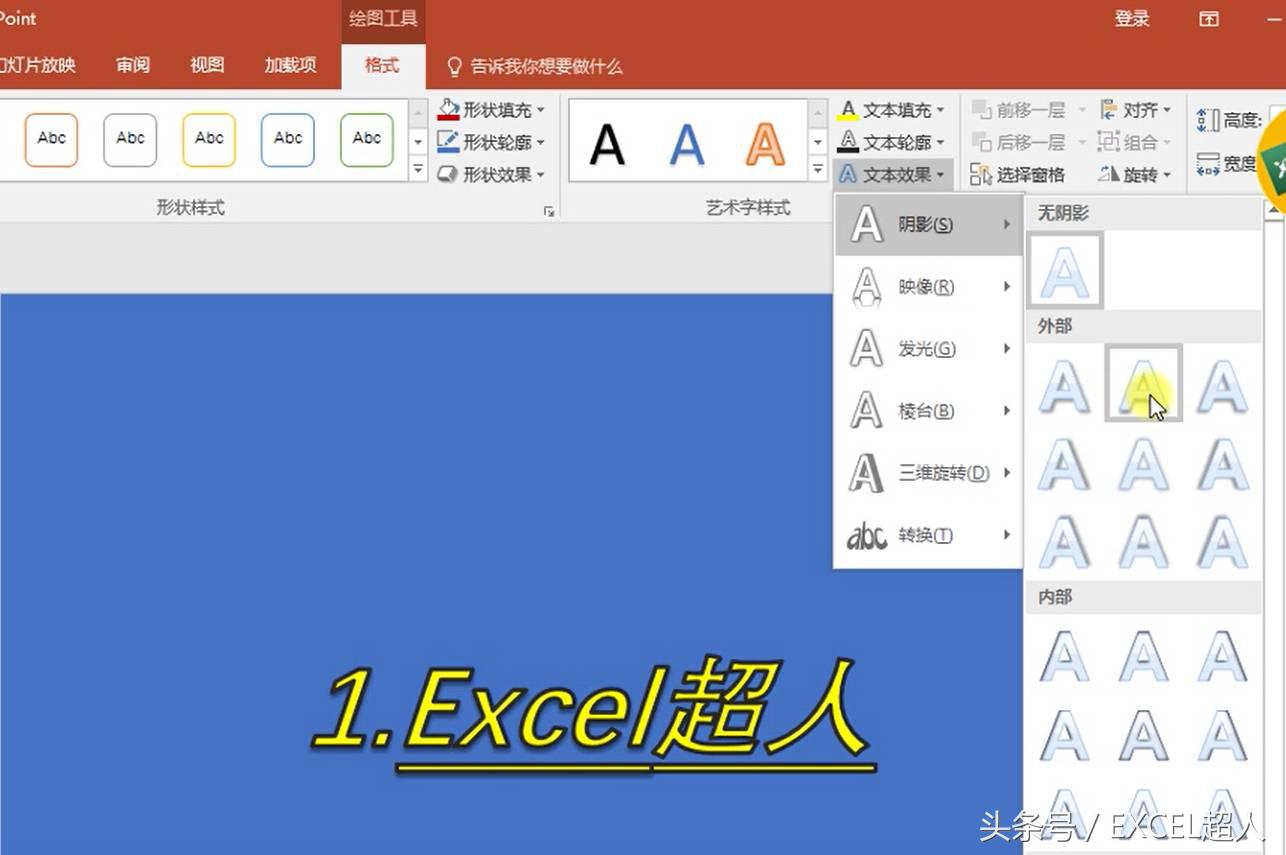This screenshot has height=855, width=1286.
Task: Switch to the 审阅 tab
Action: pyautogui.click(x=133, y=66)
